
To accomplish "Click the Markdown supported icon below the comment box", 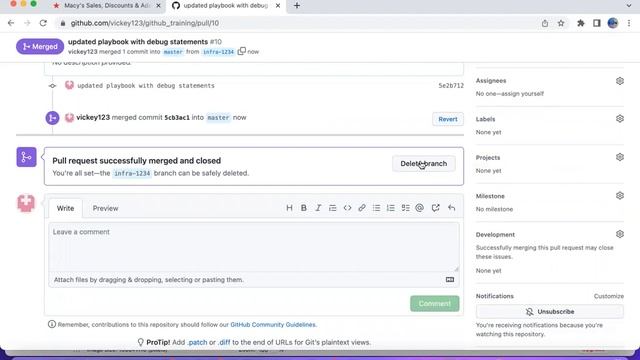I will point(450,280).
